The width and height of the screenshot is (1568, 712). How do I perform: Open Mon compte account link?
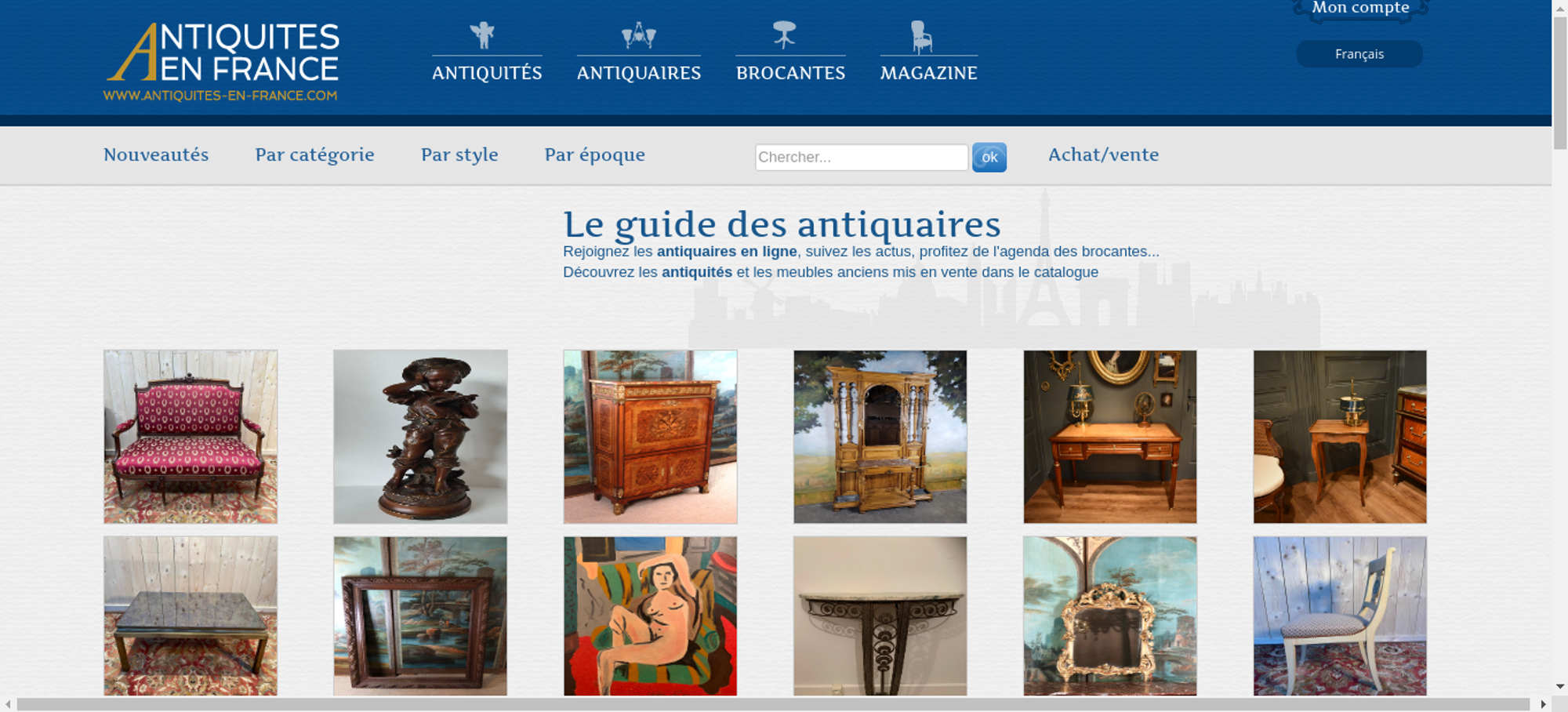[1361, 8]
